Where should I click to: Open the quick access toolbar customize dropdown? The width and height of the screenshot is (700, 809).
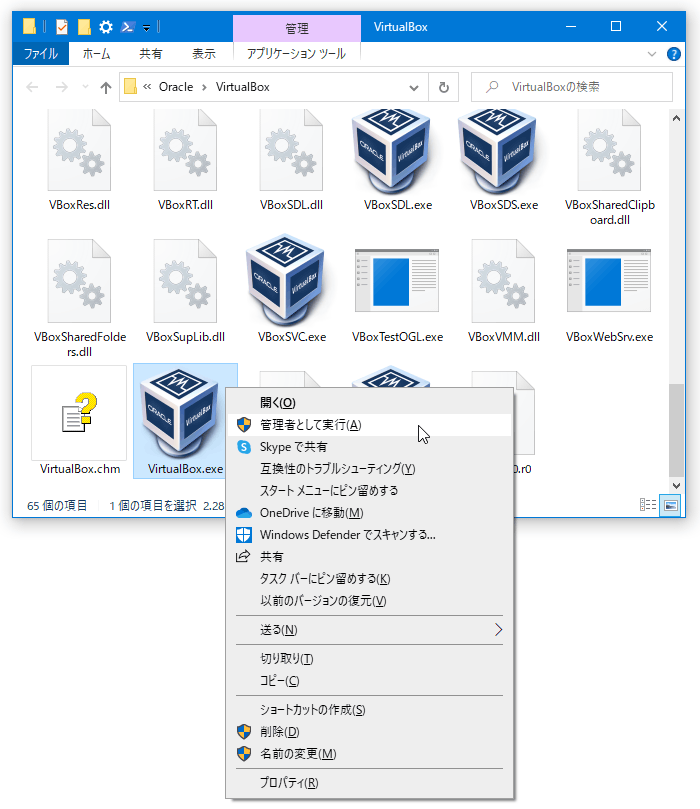coord(146,28)
